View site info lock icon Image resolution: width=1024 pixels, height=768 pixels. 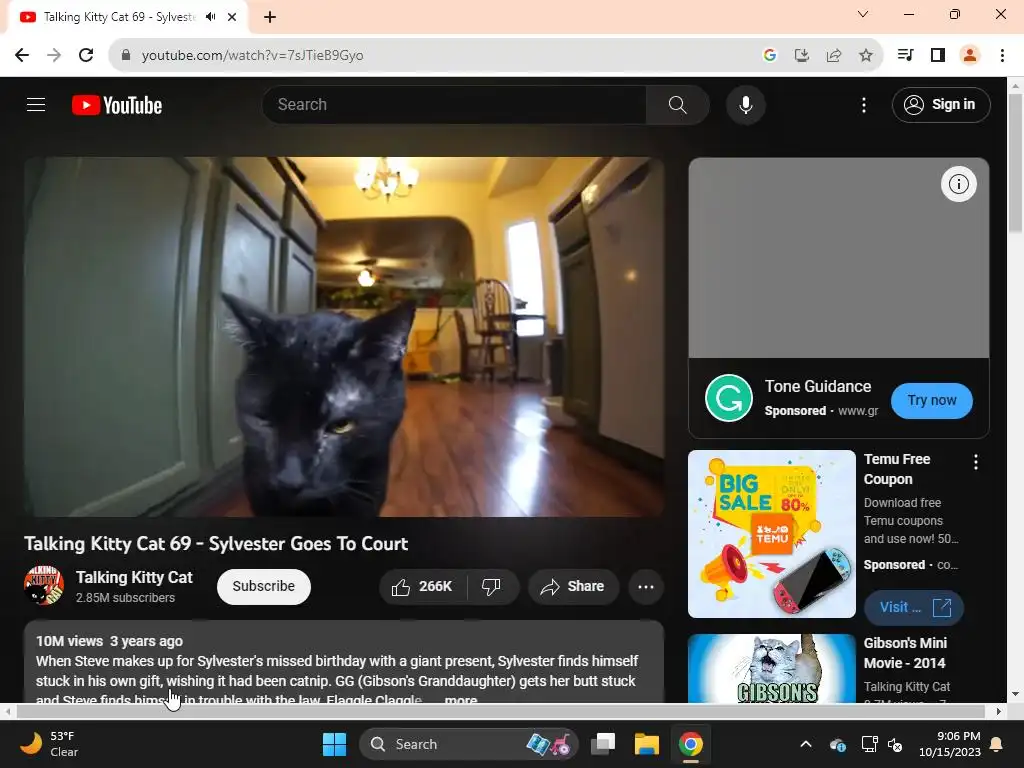point(126,56)
